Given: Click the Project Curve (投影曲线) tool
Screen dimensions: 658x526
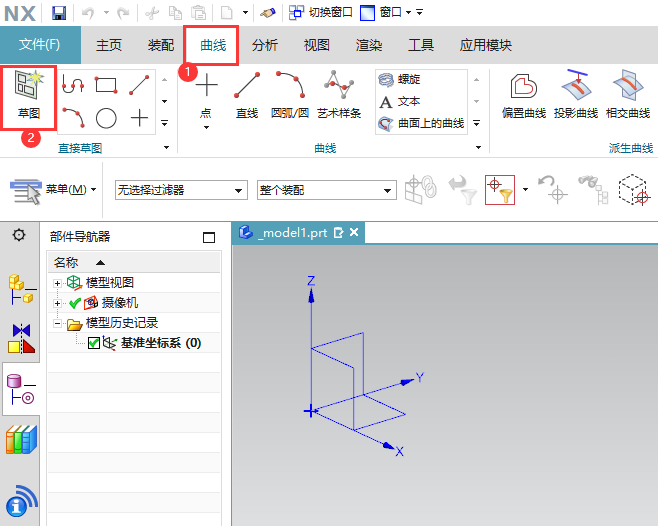Looking at the screenshot, I should coord(576,95).
